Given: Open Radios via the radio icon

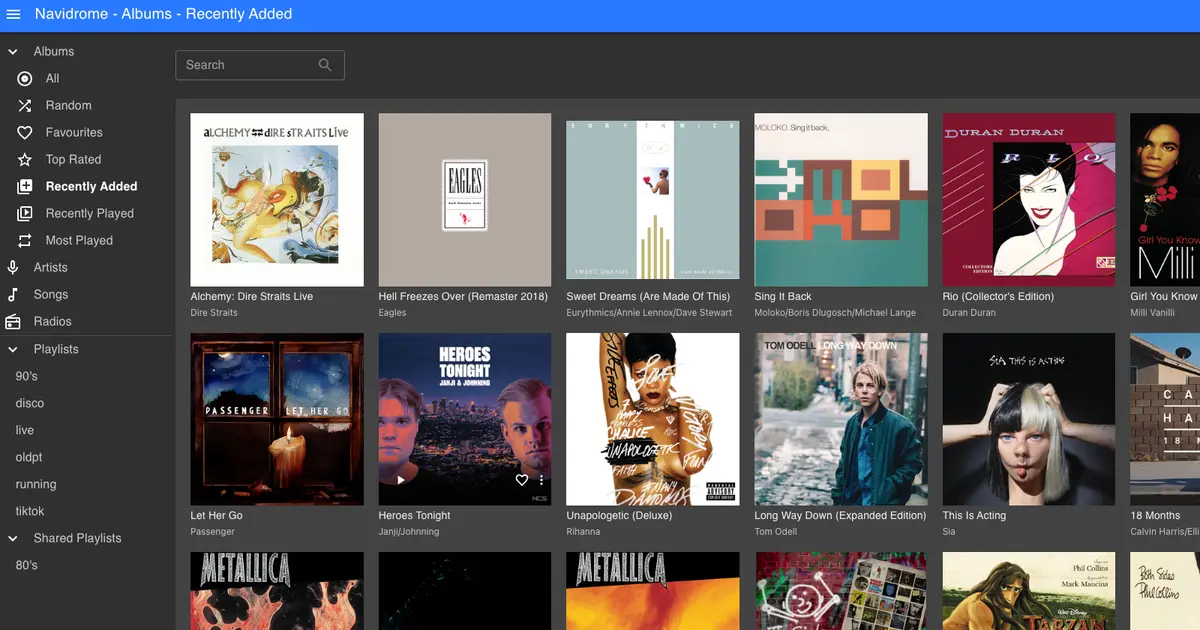Looking at the screenshot, I should click(13, 322).
